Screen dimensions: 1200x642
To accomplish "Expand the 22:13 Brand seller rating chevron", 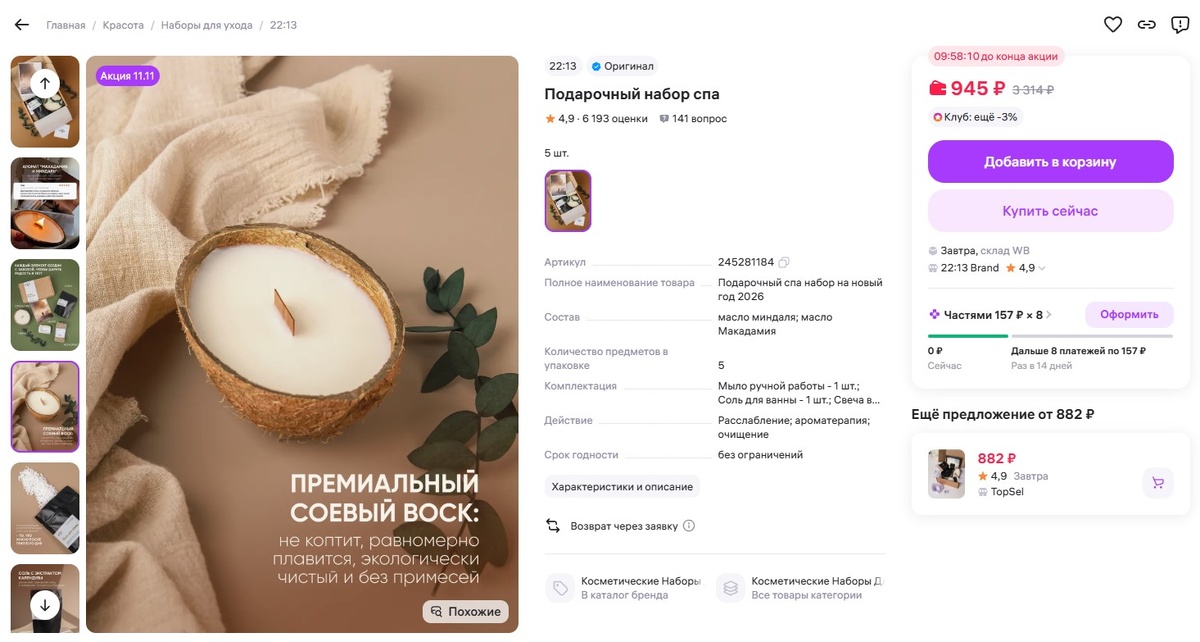I will (x=1043, y=268).
